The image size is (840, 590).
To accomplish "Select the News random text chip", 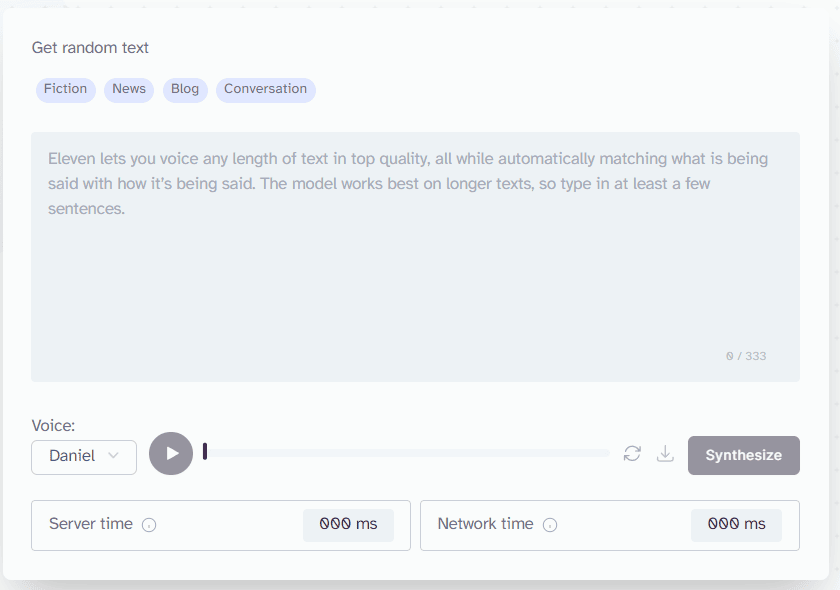I will click(129, 89).
